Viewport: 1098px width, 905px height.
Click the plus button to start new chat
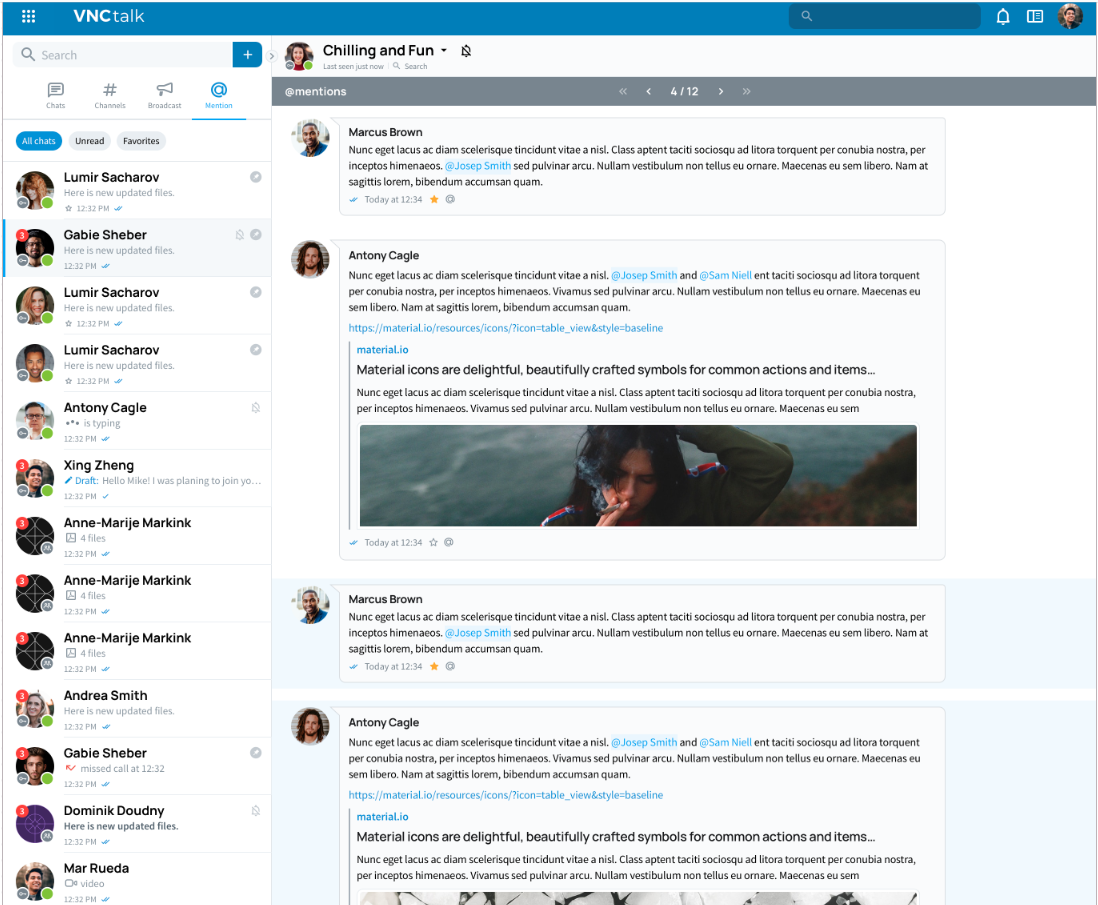247,55
